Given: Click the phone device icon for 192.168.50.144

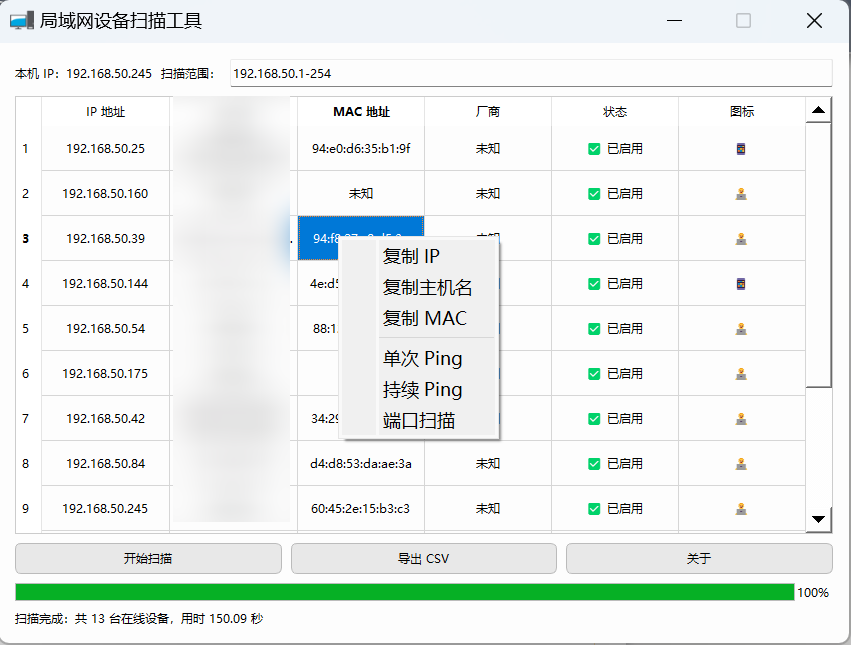Looking at the screenshot, I should tap(741, 284).
